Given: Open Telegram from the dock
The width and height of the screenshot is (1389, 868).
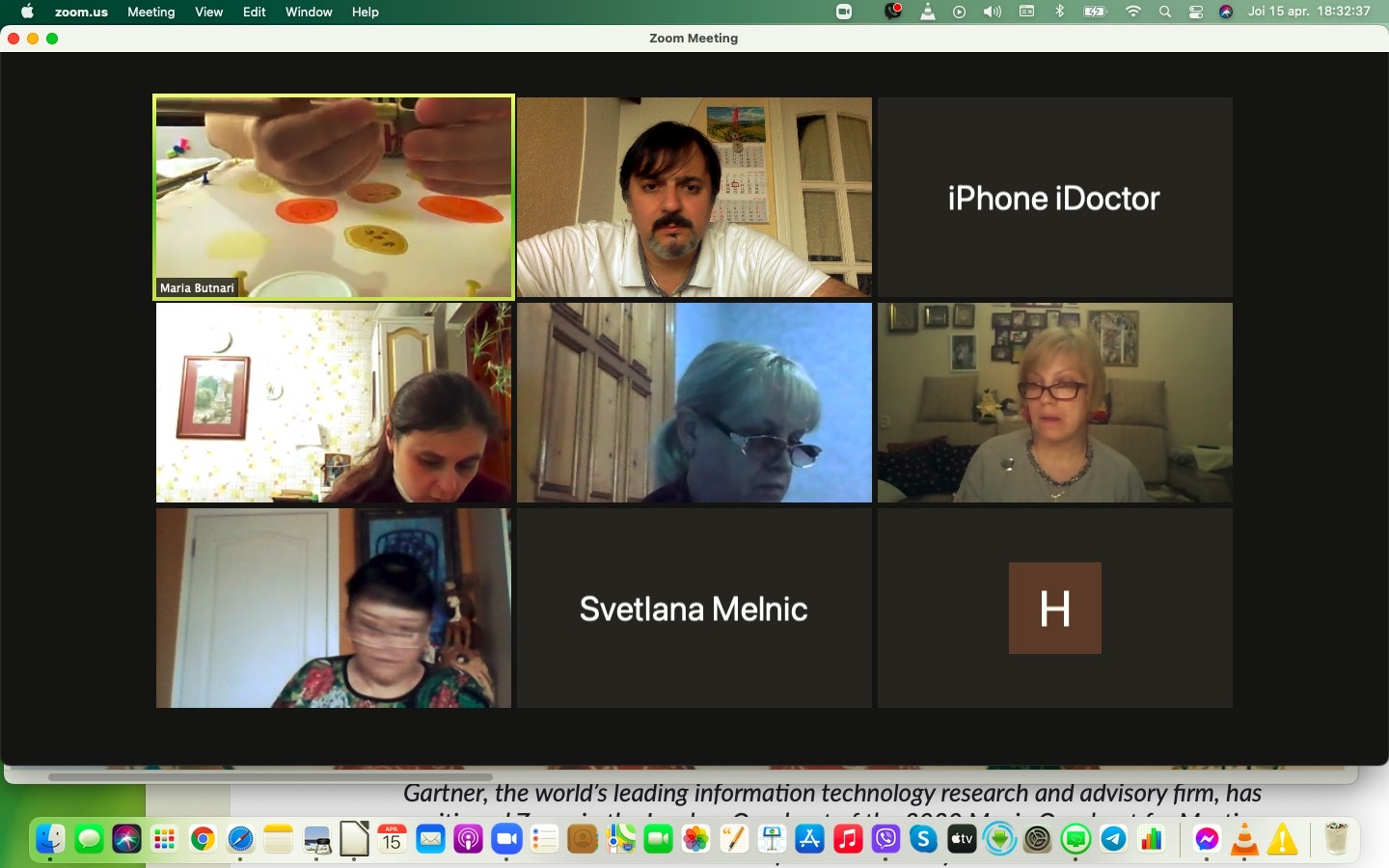Looking at the screenshot, I should [x=1113, y=840].
